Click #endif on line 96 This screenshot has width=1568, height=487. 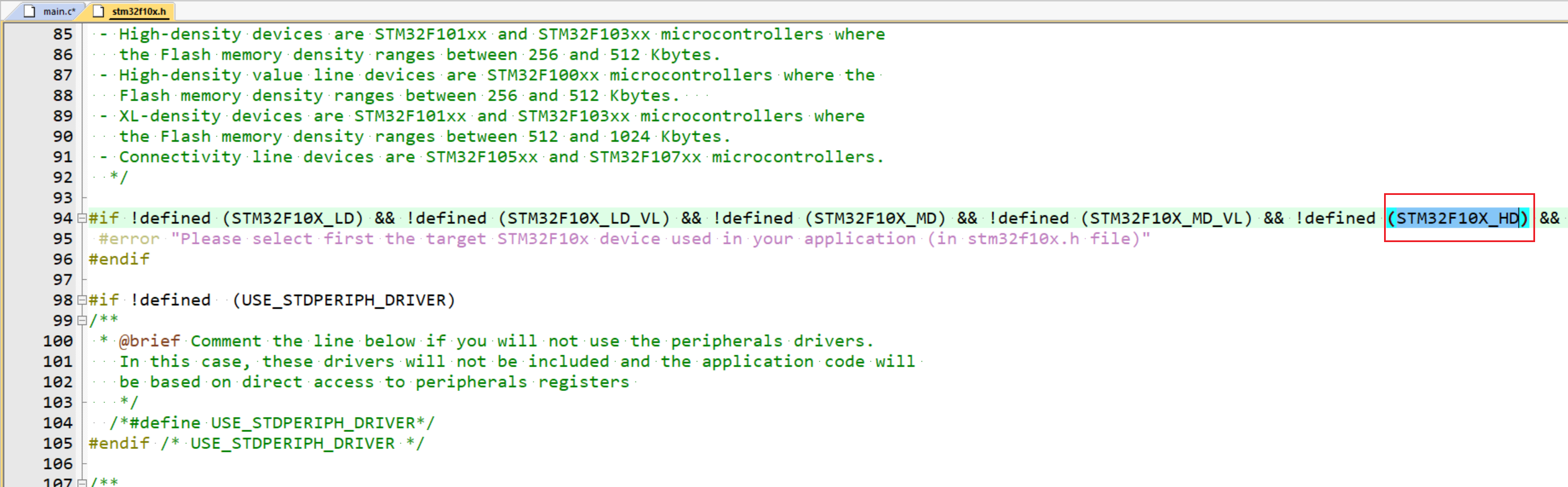click(x=119, y=259)
